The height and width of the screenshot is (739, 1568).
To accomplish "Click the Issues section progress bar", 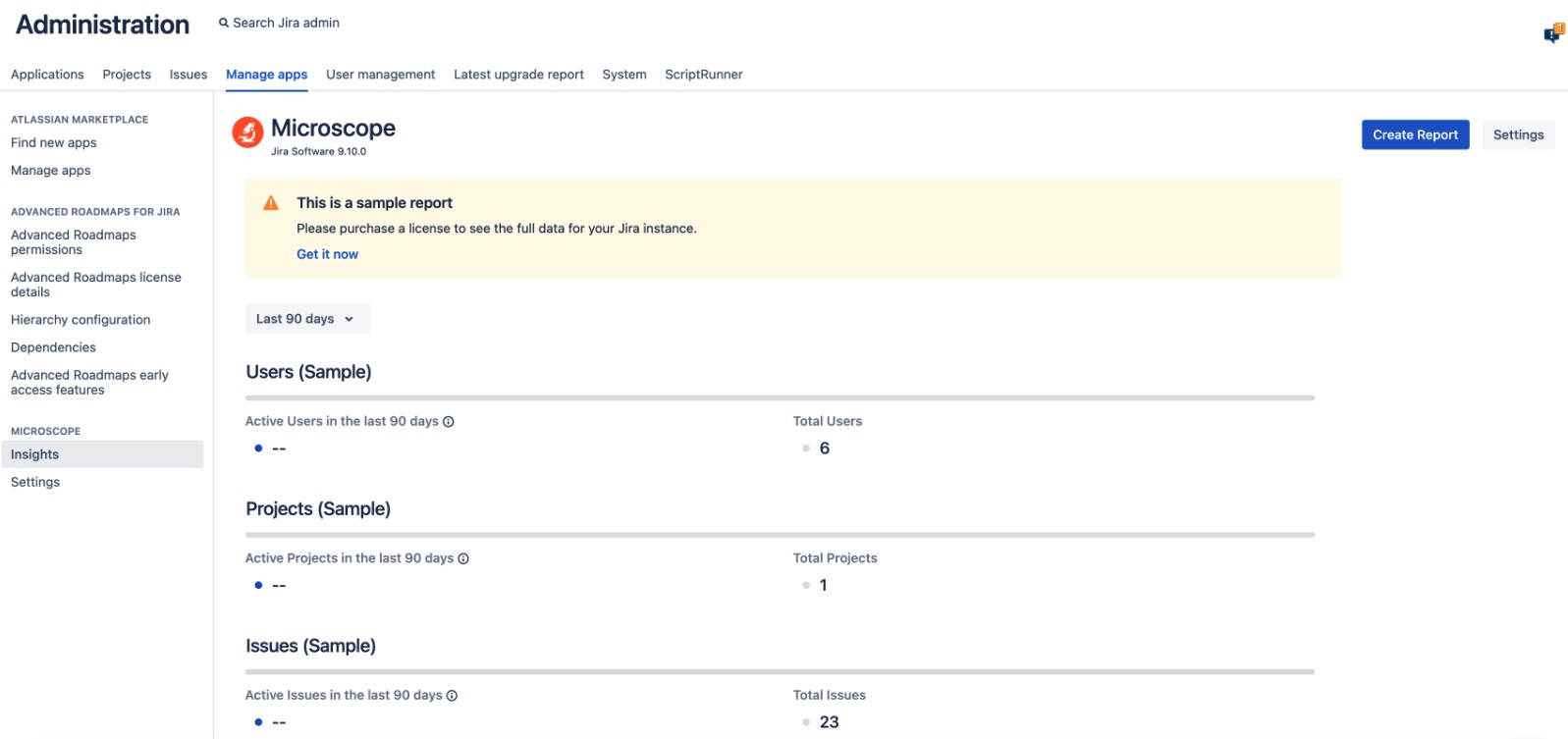I will [x=780, y=672].
